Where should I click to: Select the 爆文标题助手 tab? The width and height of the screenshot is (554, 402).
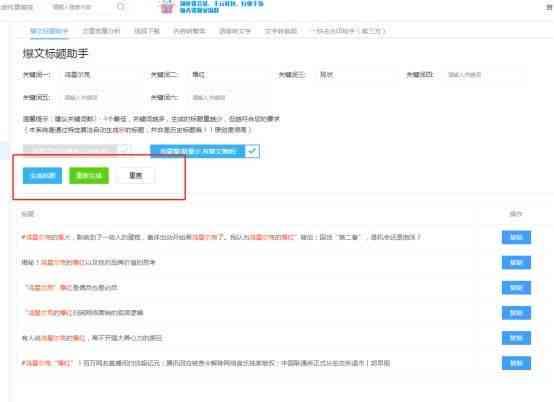click(49, 31)
